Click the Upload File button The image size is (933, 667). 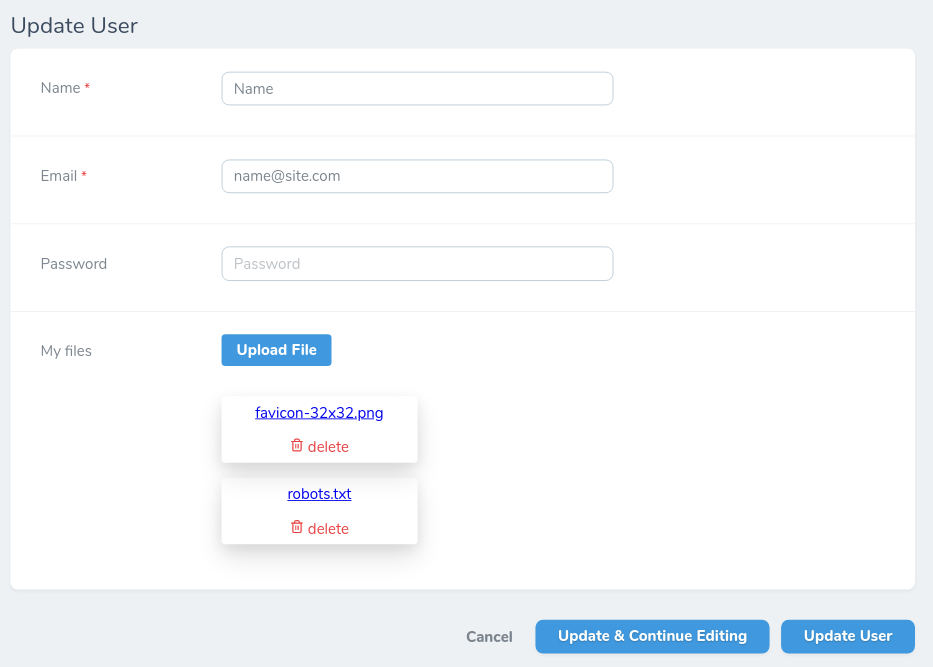pyautogui.click(x=276, y=350)
